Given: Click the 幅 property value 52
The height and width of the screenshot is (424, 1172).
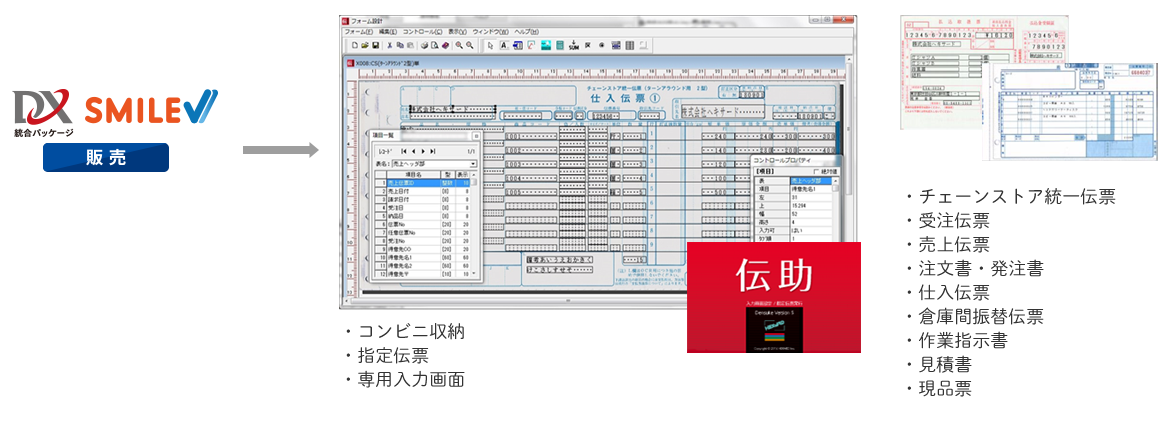Looking at the screenshot, I should pyautogui.click(x=811, y=214).
